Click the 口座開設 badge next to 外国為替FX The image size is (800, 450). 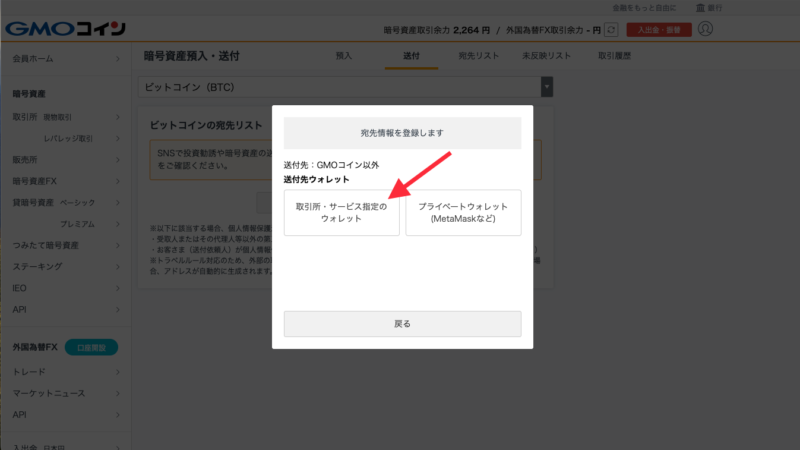(91, 347)
